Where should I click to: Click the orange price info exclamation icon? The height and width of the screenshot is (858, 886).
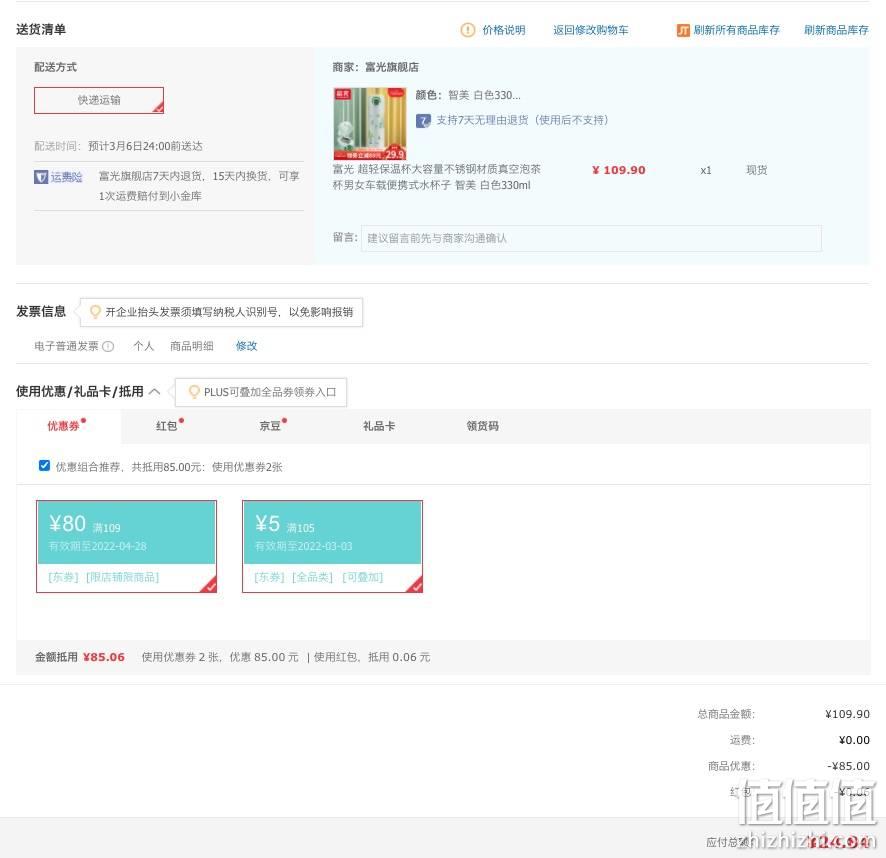click(x=468, y=30)
